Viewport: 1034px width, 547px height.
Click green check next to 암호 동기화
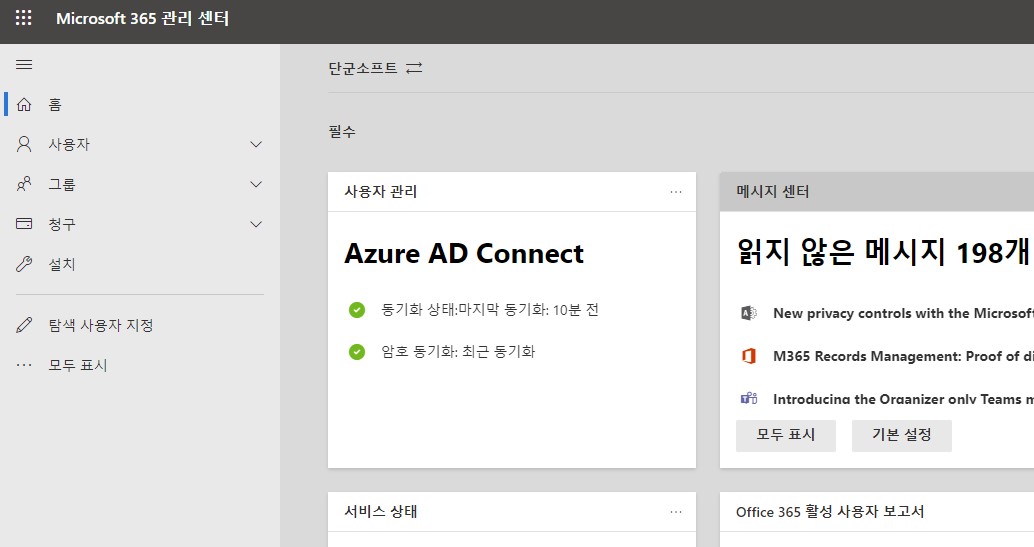pyautogui.click(x=357, y=352)
